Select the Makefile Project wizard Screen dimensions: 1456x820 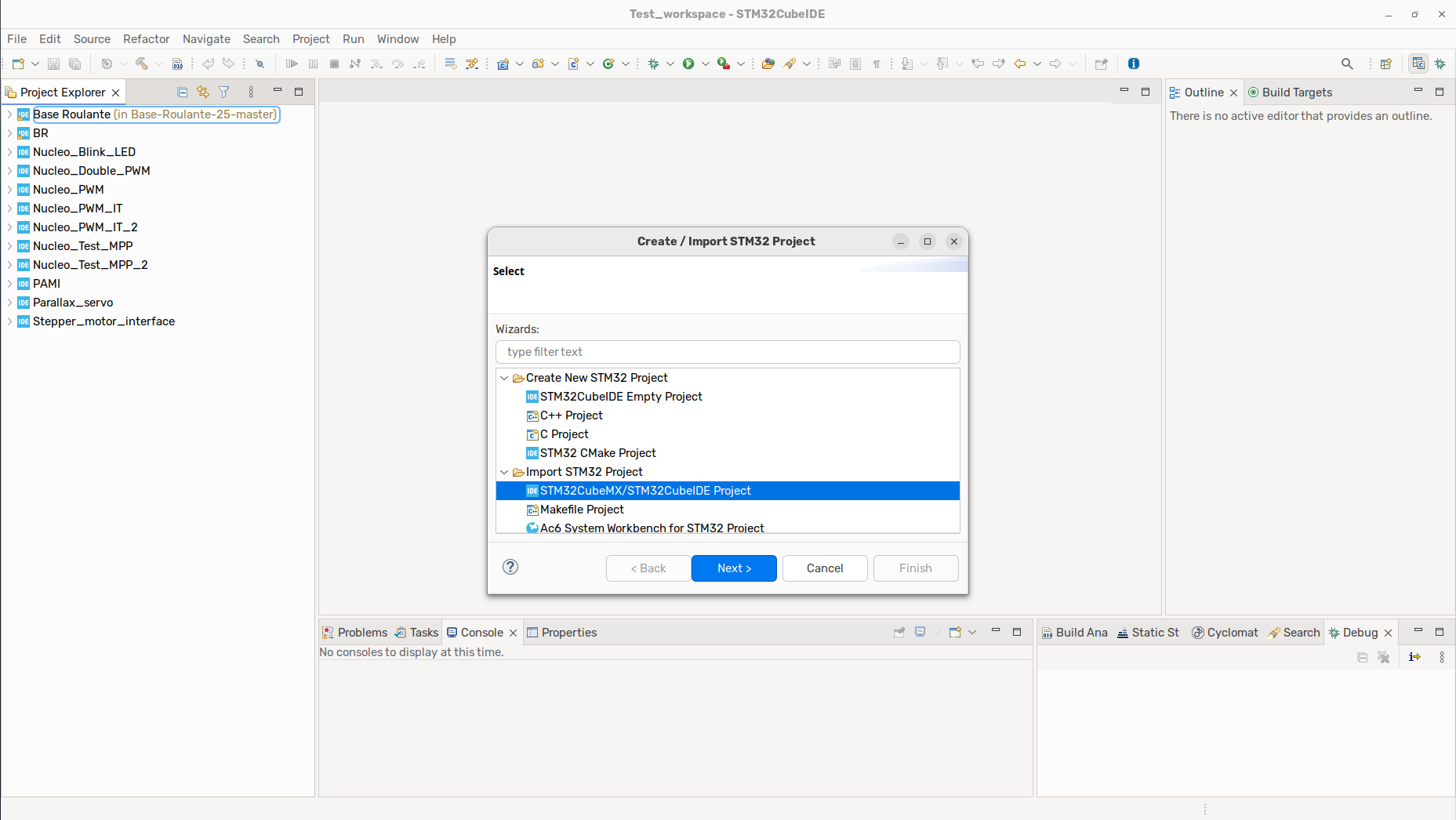(728, 510)
